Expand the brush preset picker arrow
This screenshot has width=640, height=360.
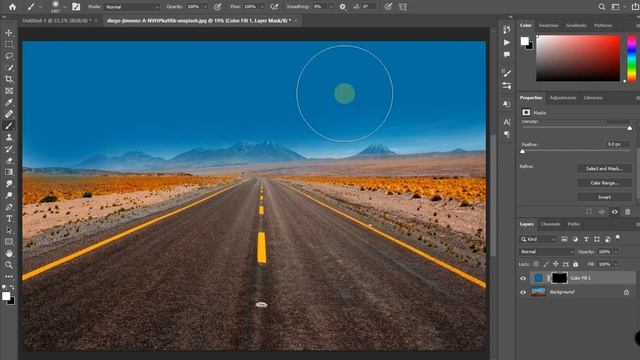(x=64, y=7)
